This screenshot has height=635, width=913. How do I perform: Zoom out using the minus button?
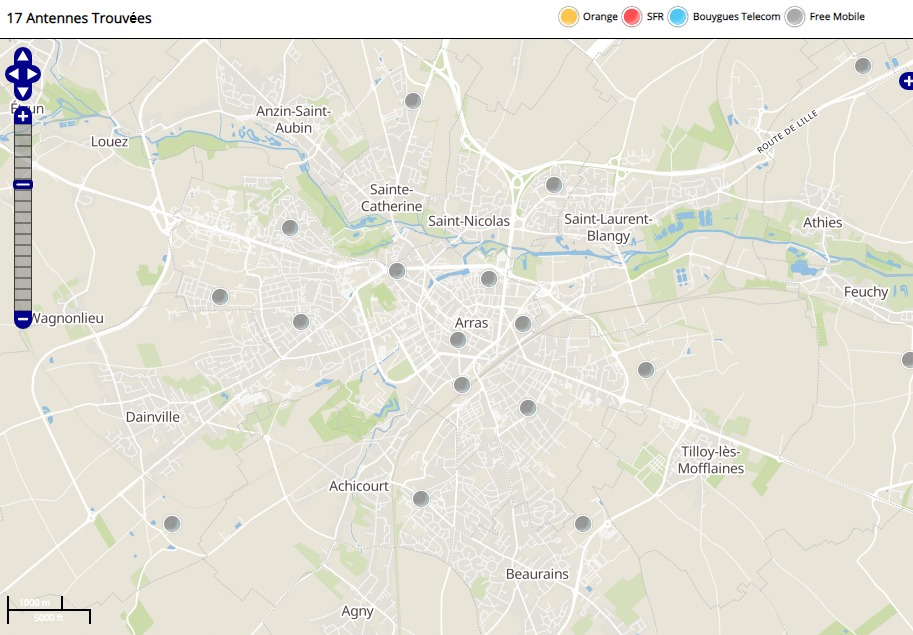23,319
